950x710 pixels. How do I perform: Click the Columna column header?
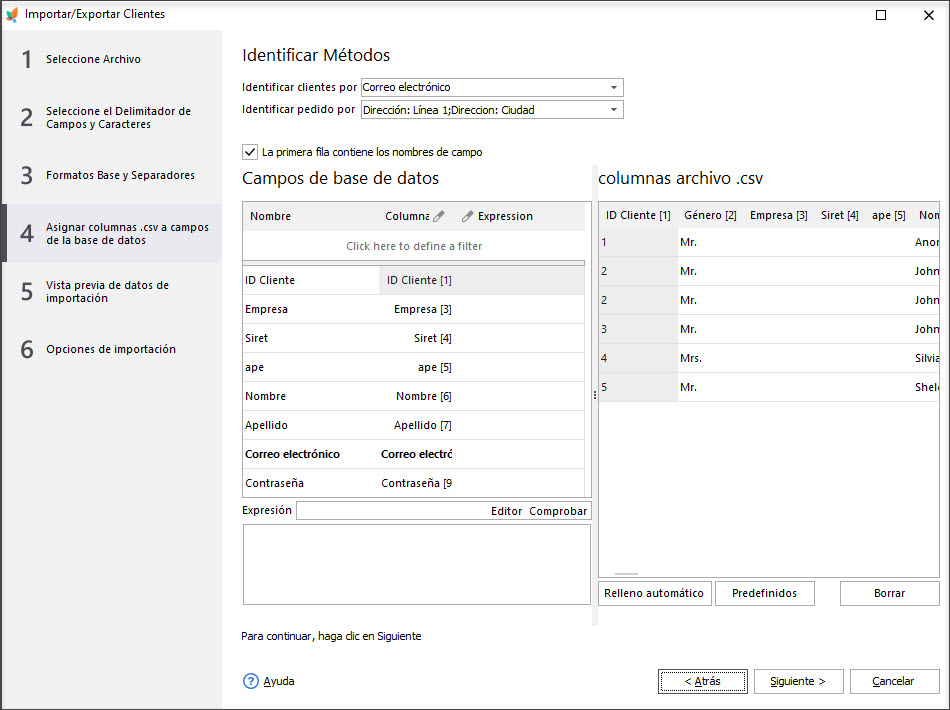point(407,216)
